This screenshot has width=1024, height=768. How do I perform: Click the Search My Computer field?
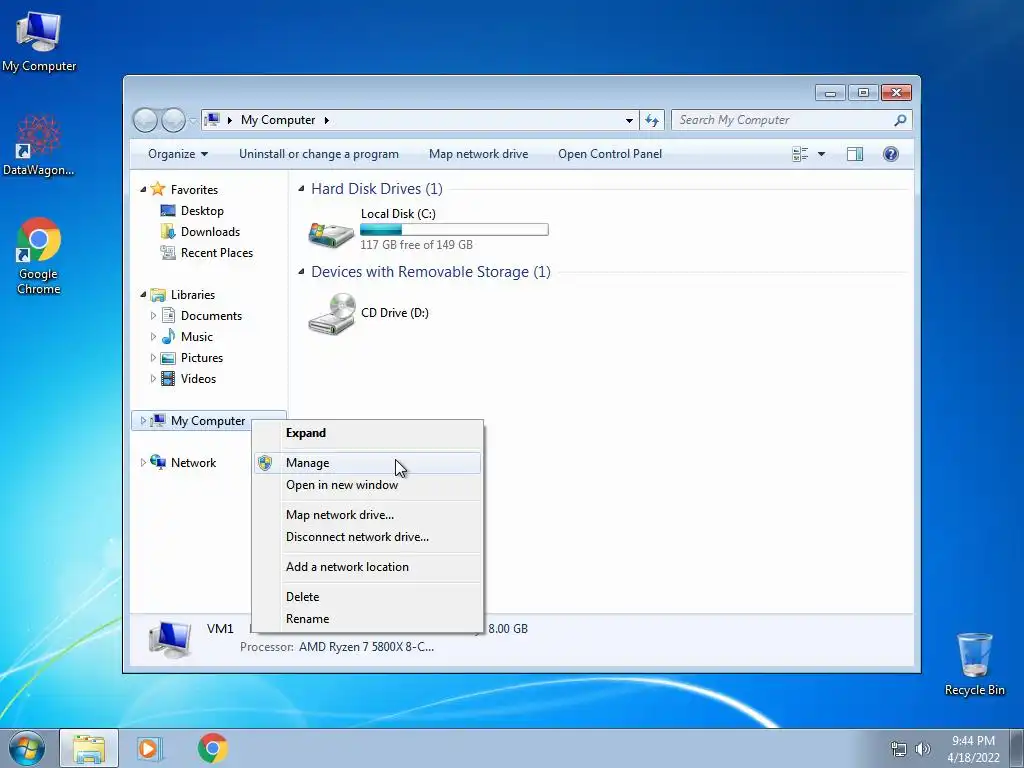pyautogui.click(x=784, y=120)
